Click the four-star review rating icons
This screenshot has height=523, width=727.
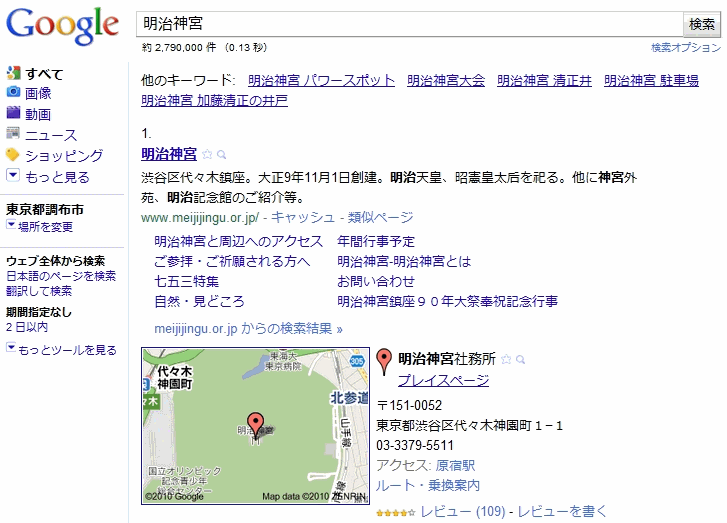click(x=396, y=513)
